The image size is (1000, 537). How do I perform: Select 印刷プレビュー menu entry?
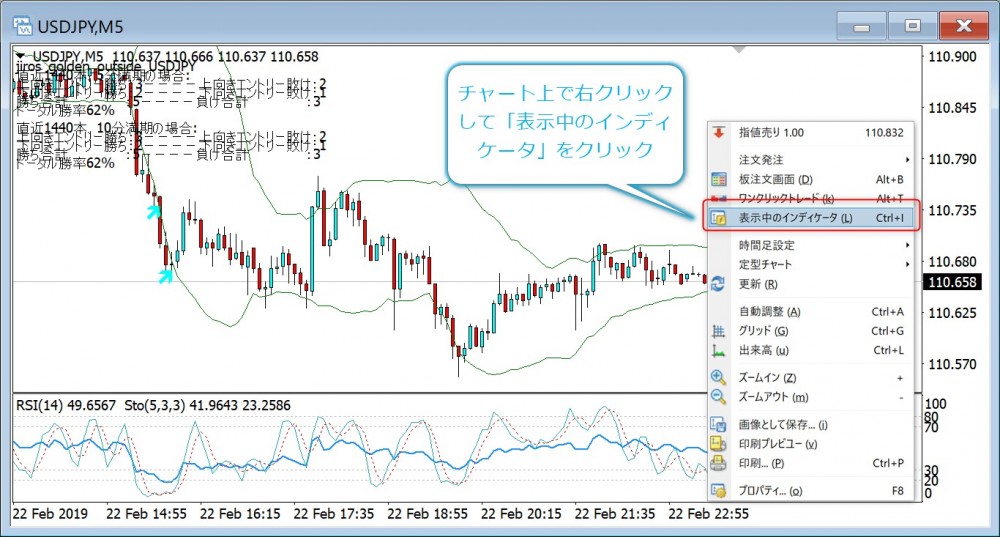pos(778,444)
